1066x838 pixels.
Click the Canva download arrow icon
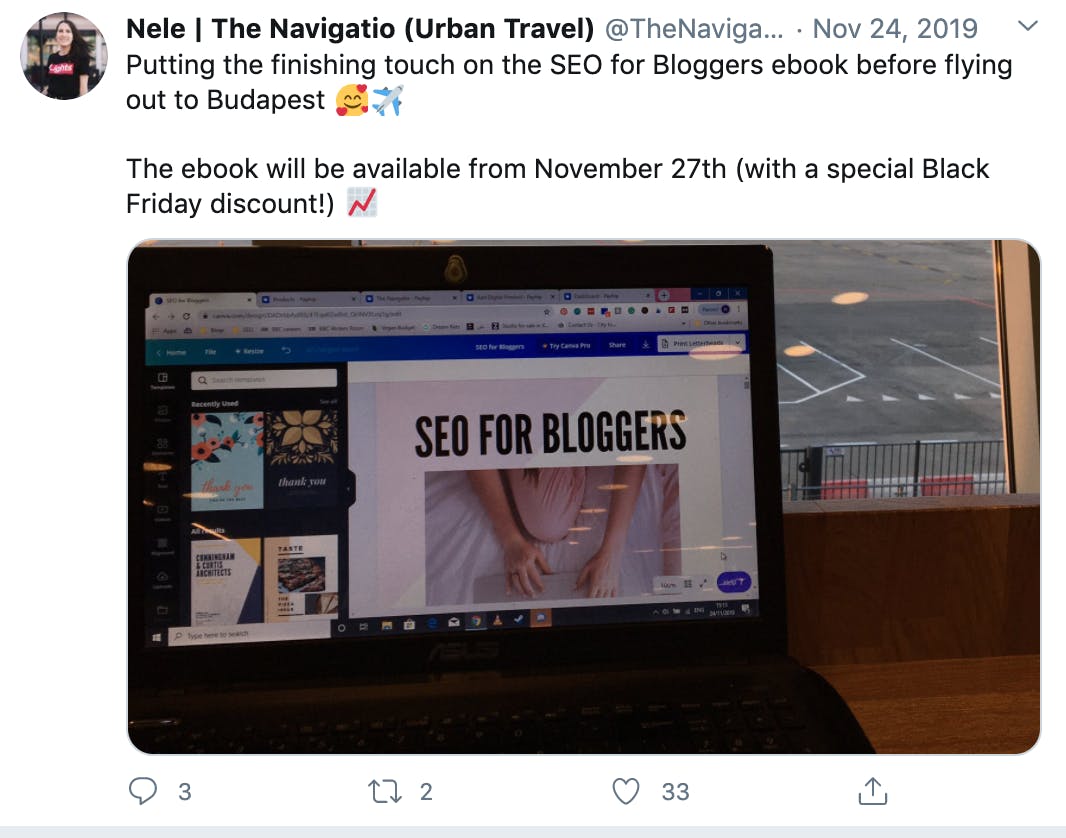[645, 345]
